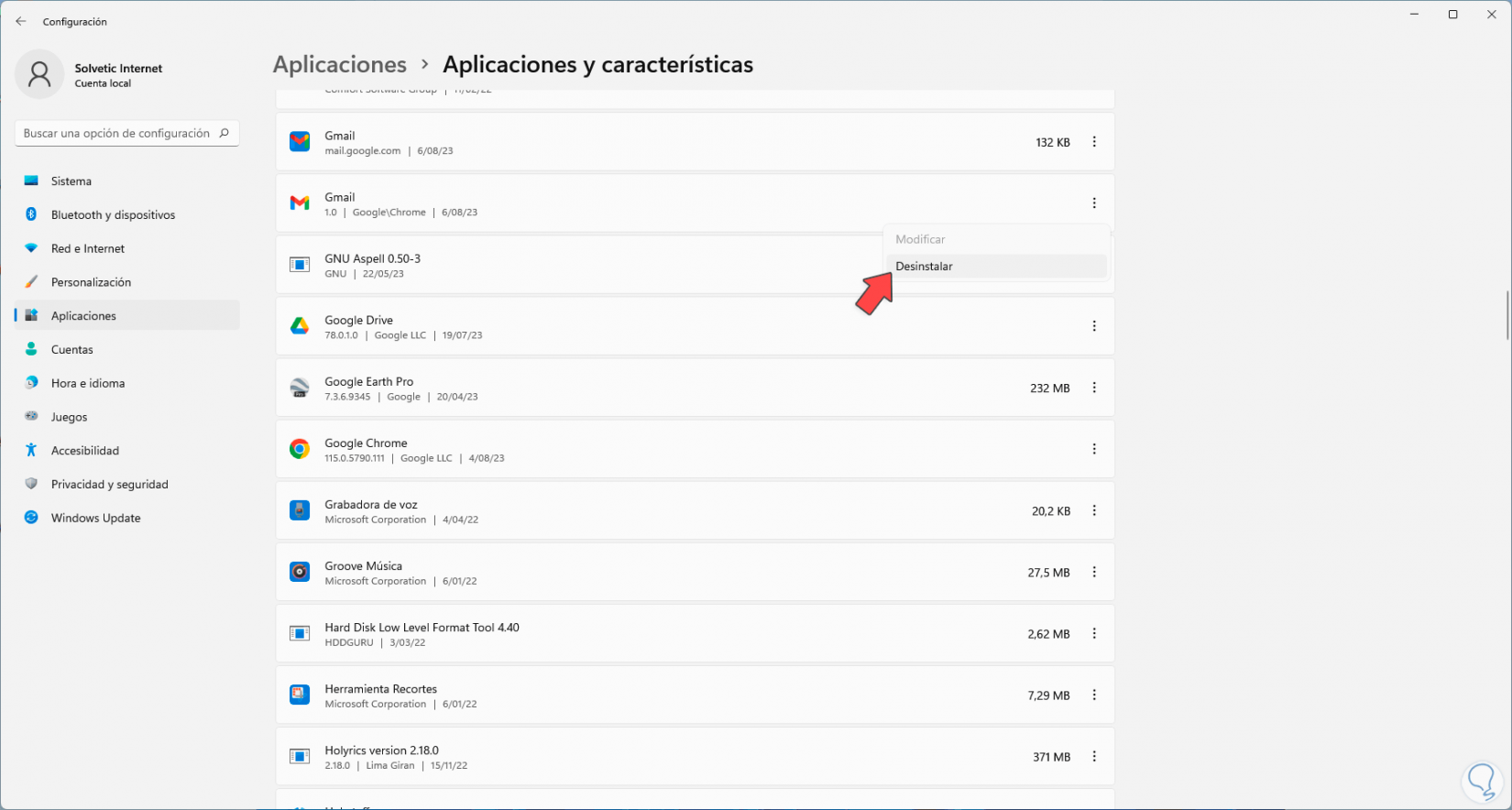Click the vertical scrollbar thumb
Image resolution: width=1512 pixels, height=810 pixels.
tap(1507, 315)
